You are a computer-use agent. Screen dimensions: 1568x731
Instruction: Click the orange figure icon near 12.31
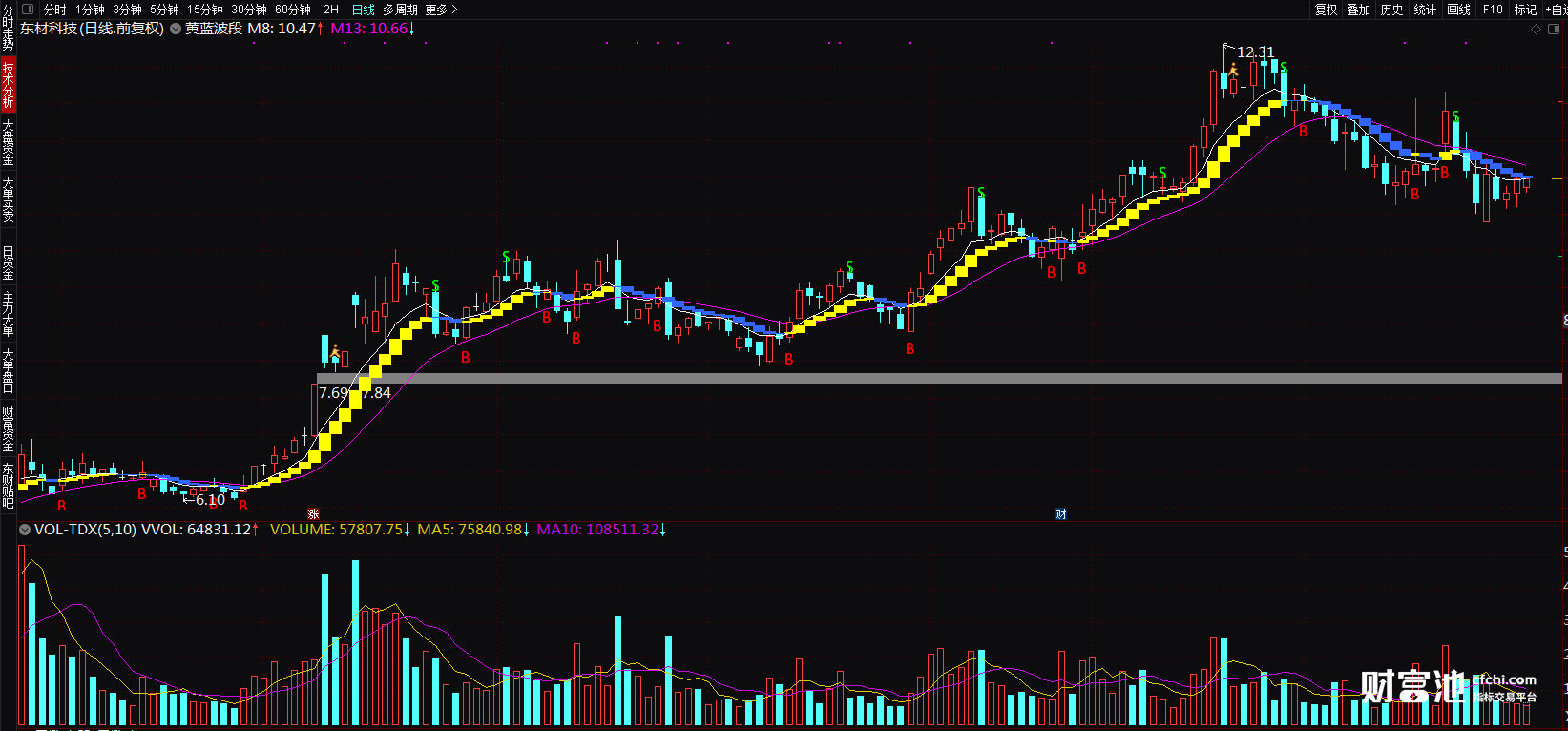tap(1233, 70)
